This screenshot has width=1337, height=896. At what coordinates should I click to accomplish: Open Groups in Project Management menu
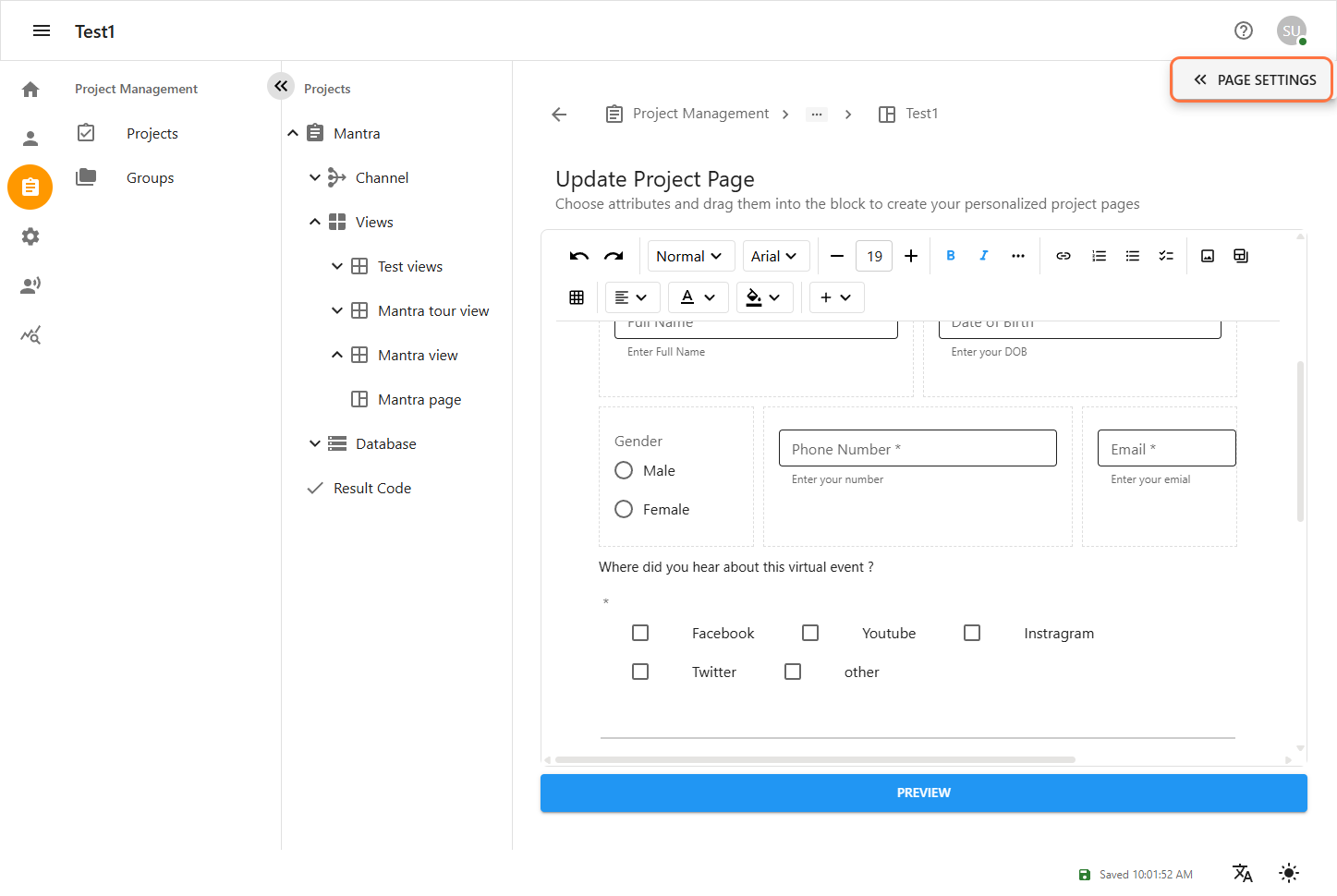[x=150, y=178]
